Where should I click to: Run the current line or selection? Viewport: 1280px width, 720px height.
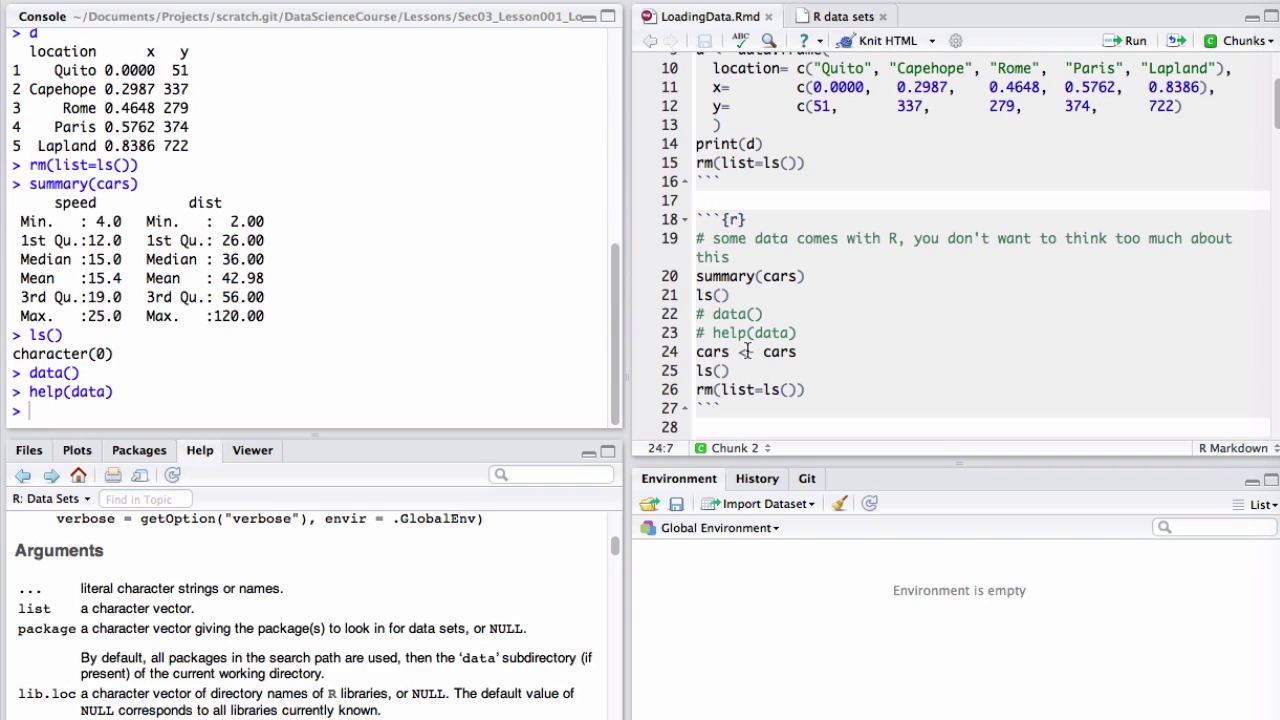[x=1125, y=41]
